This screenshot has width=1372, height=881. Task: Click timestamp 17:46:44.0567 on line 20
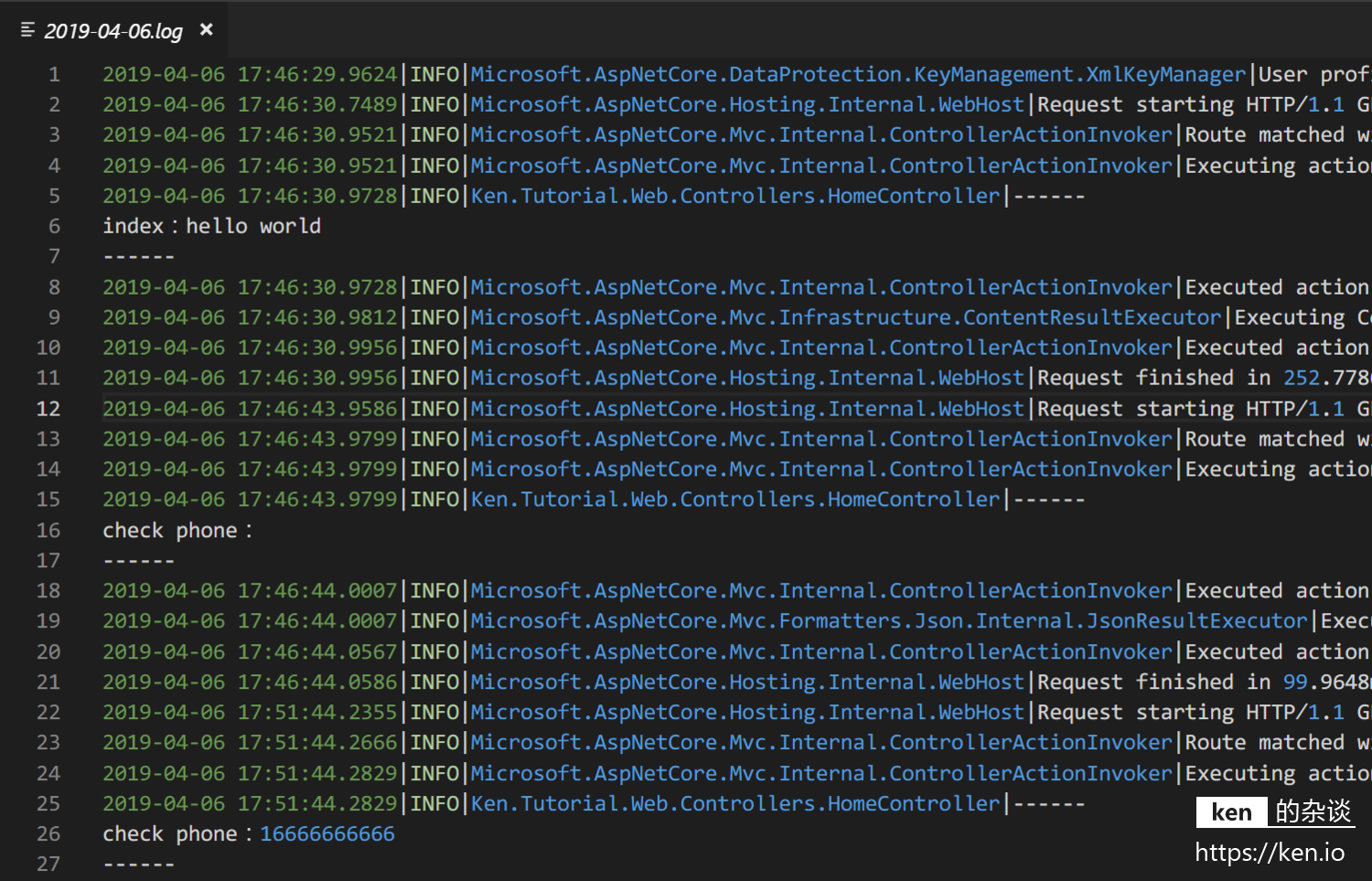point(317,651)
